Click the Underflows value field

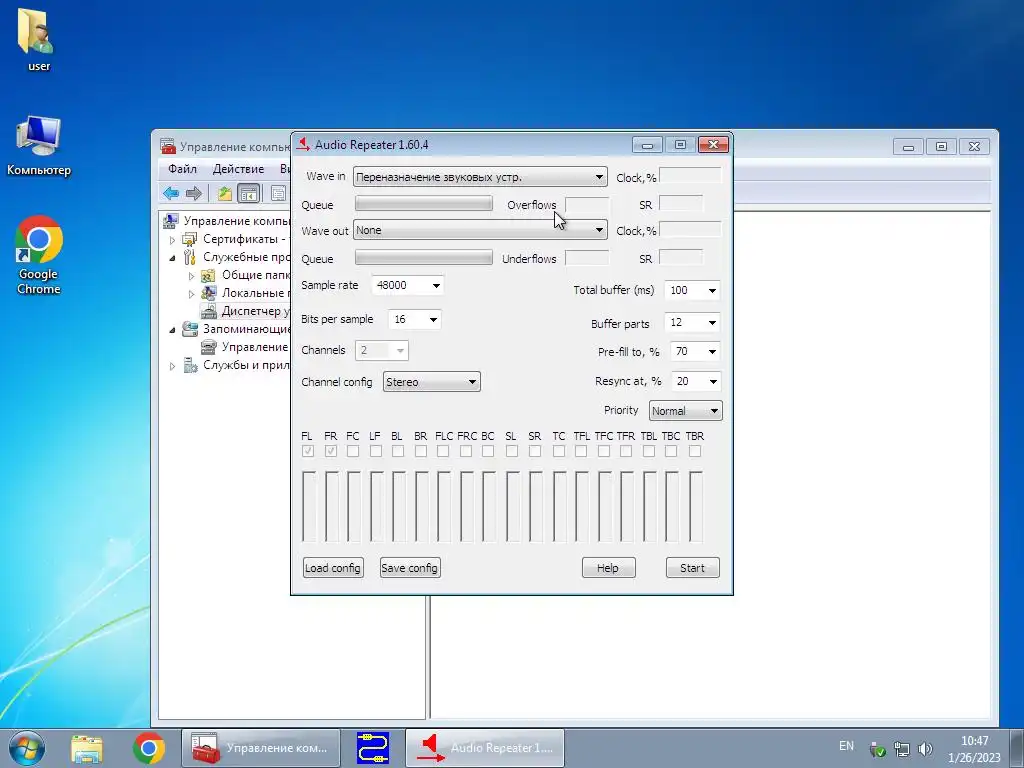[x=587, y=258]
